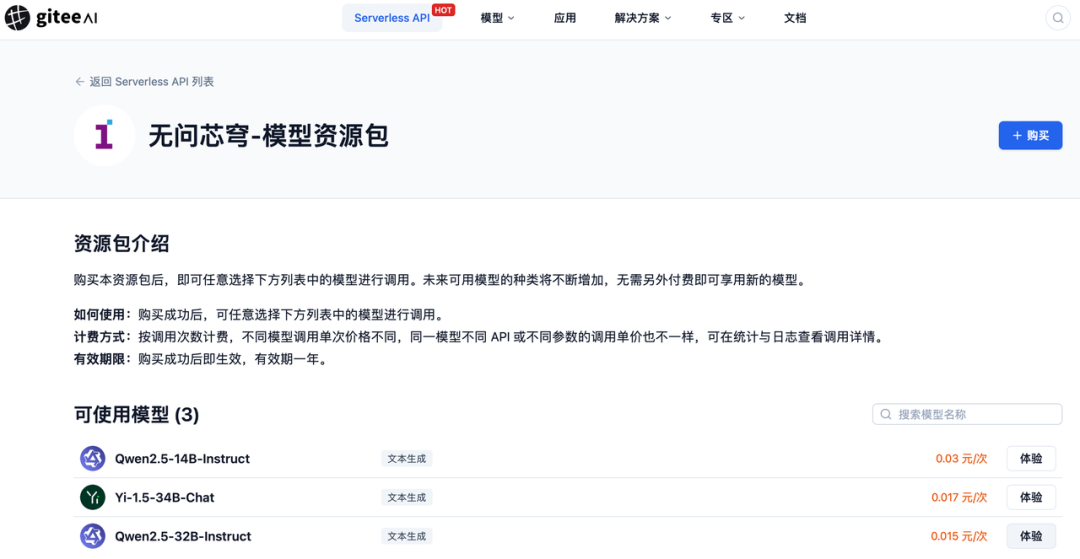Open the Qwen2.5-32B-Instruct model name
This screenshot has width=1080, height=559.
tap(183, 536)
